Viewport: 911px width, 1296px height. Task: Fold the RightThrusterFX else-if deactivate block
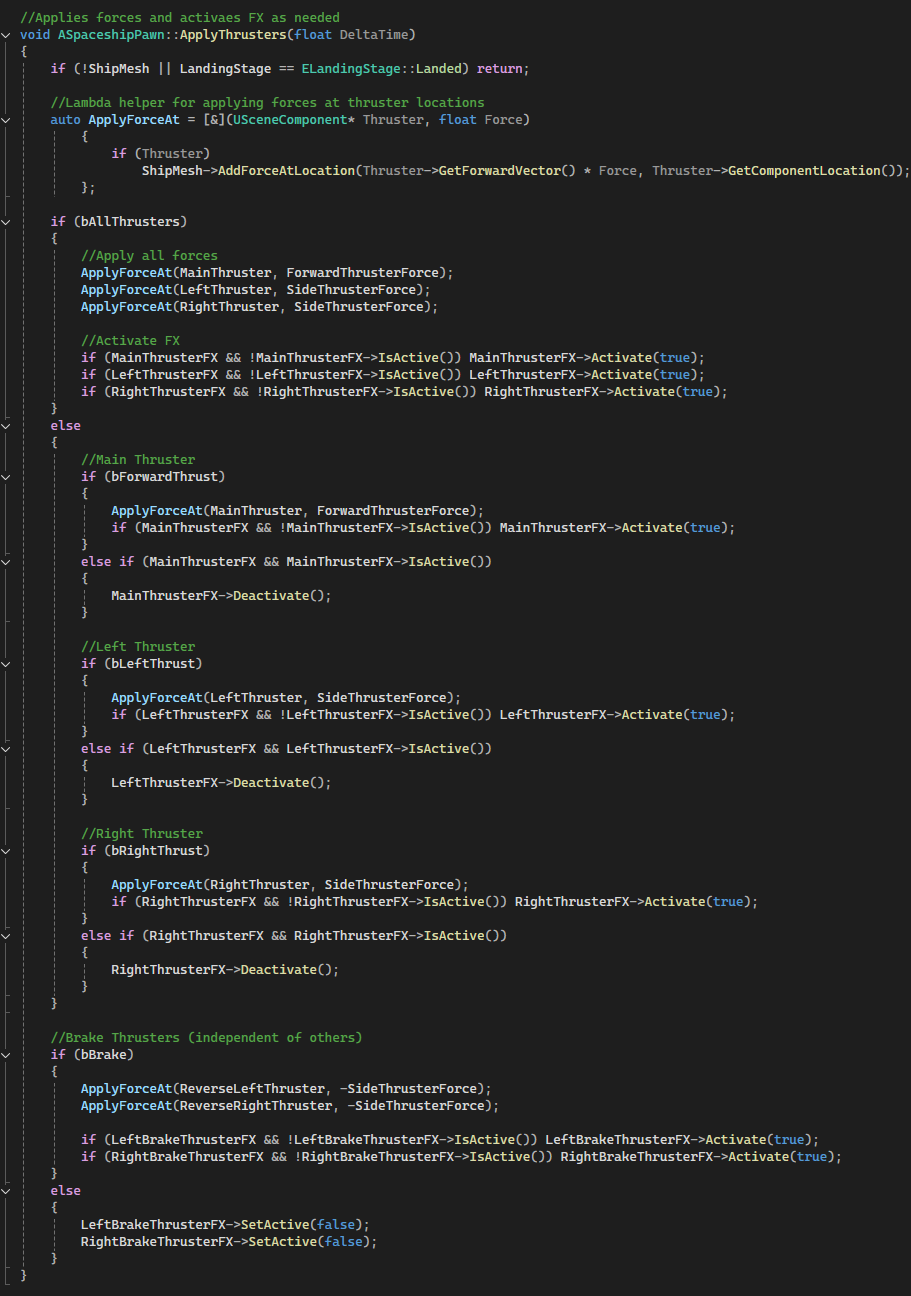point(8,935)
